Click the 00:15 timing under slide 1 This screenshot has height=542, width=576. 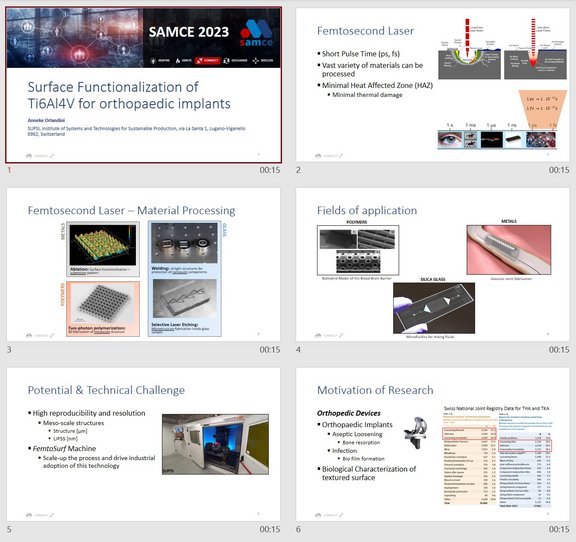tap(270, 170)
